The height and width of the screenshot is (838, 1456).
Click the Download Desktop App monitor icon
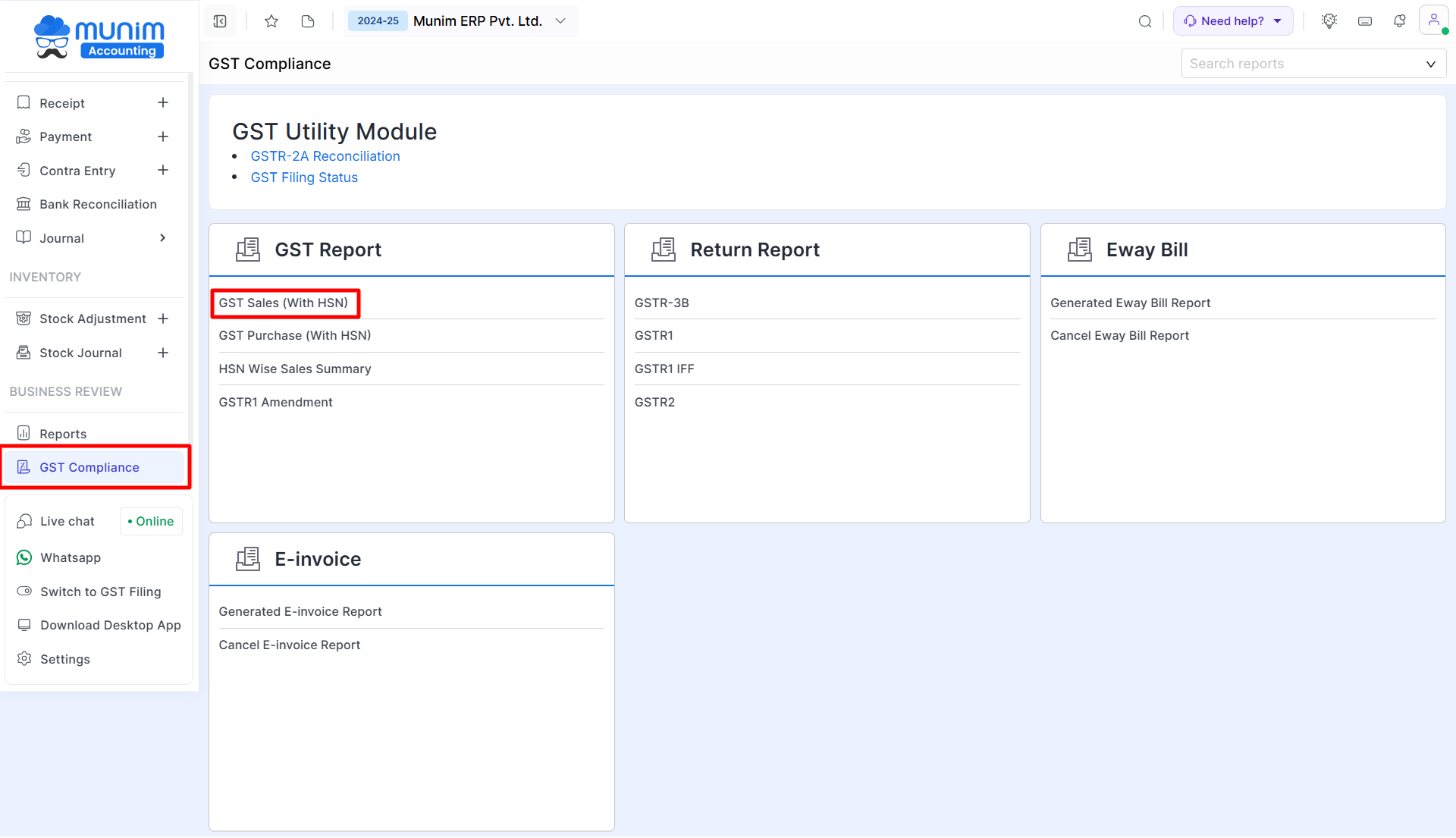click(24, 625)
